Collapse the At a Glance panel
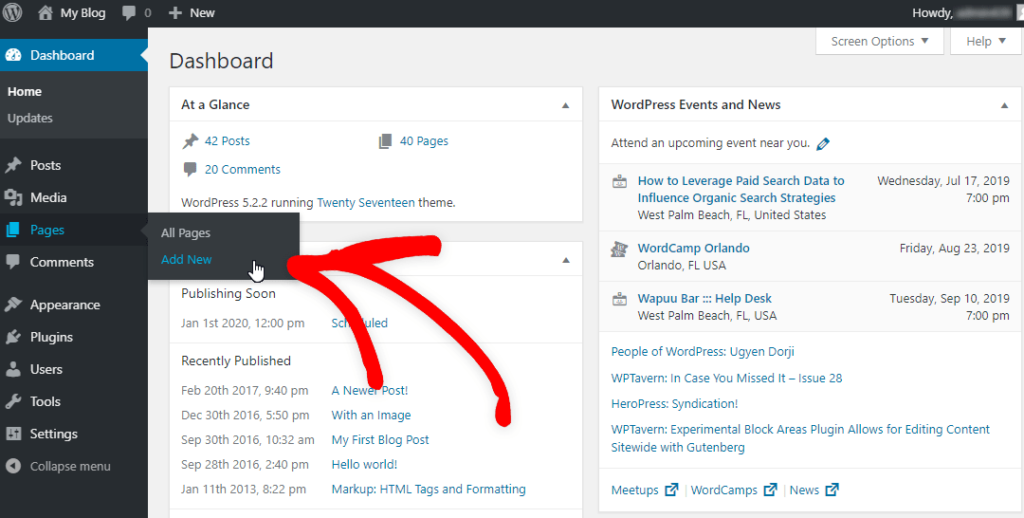1024x518 pixels. point(565,105)
